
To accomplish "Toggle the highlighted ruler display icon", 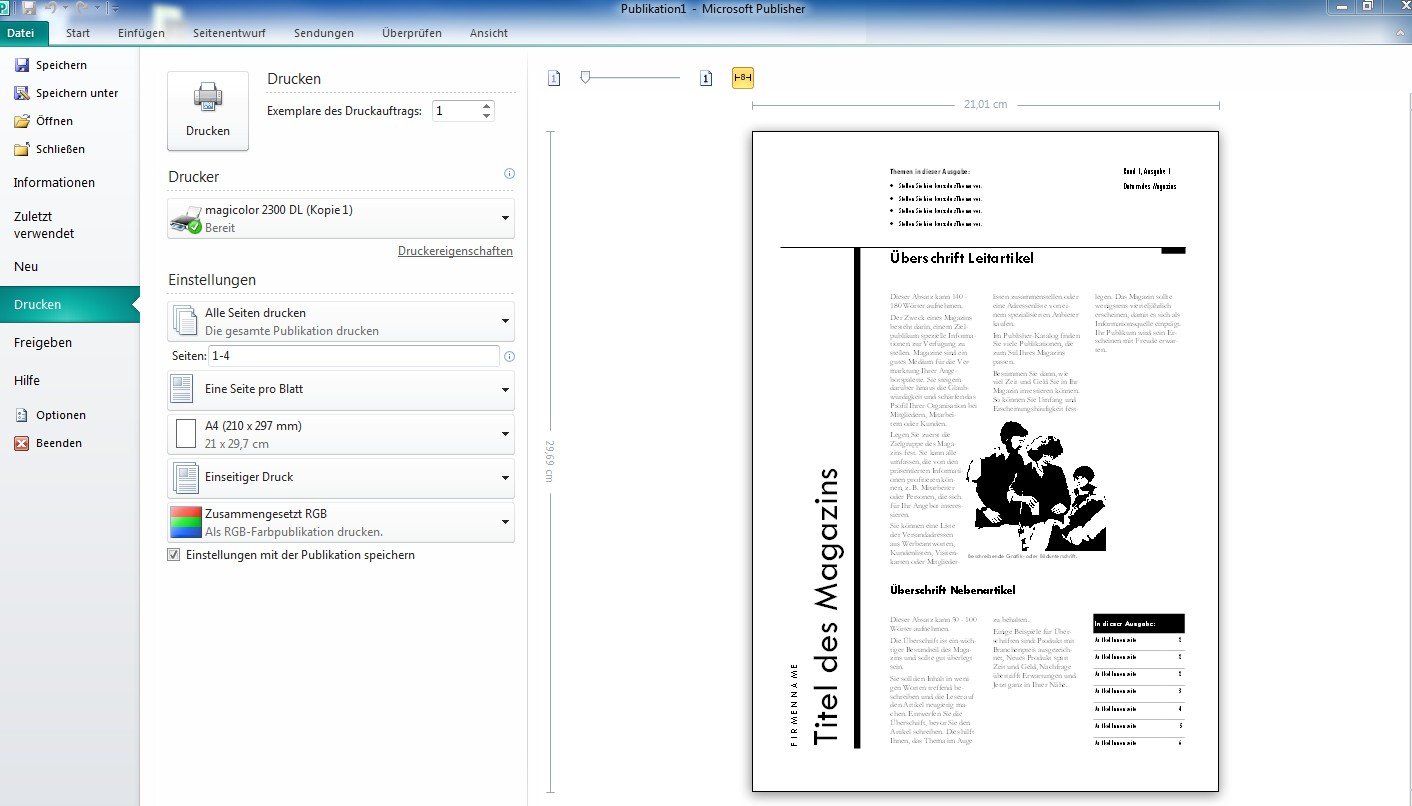I will tap(742, 78).
